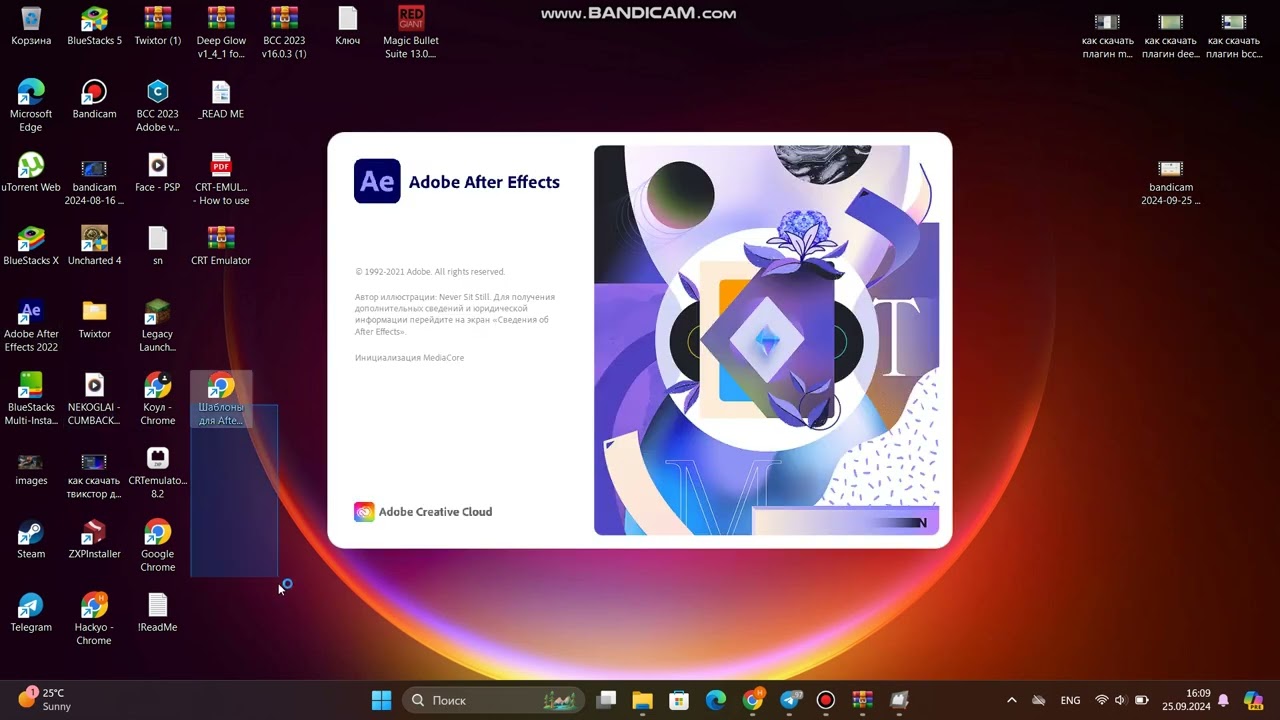Select the Magic Bullet Suite 13.0 icon
This screenshot has width=1280, height=720.
[x=411, y=33]
